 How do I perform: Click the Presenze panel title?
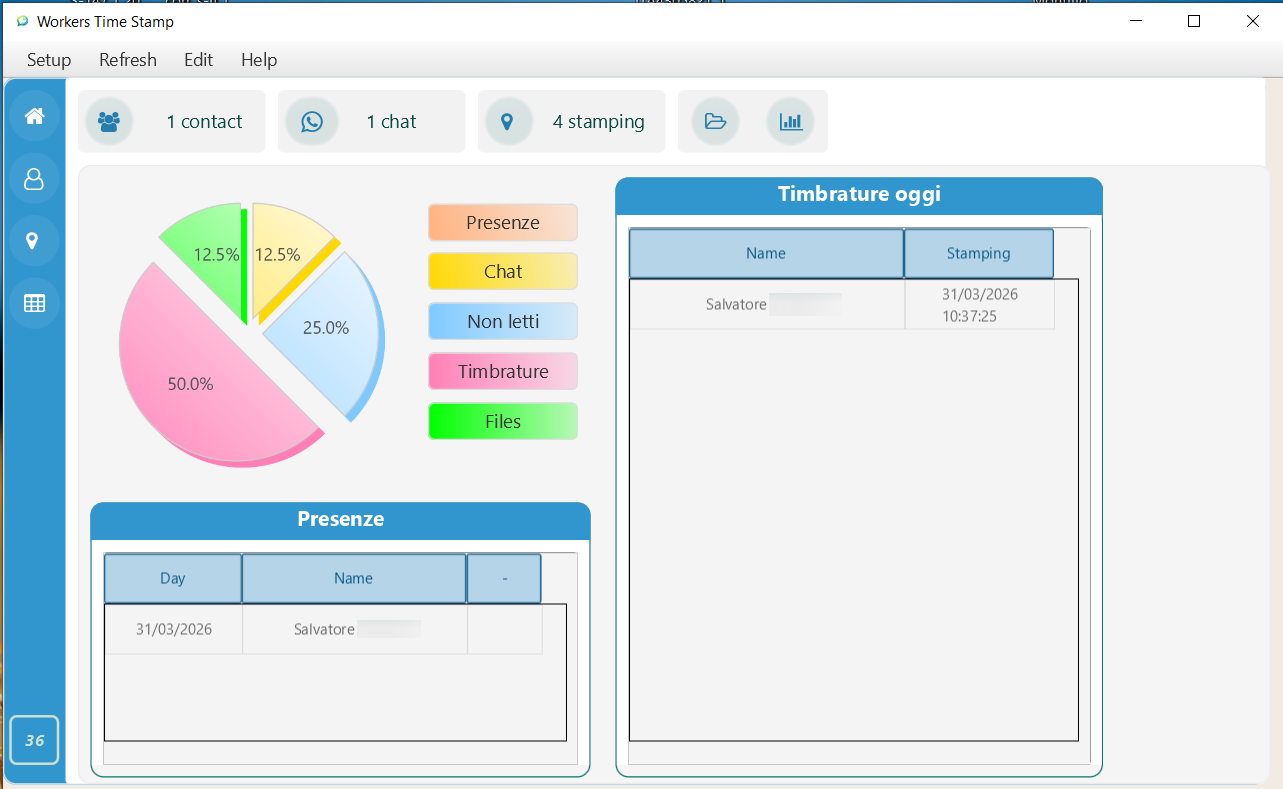coord(341,519)
